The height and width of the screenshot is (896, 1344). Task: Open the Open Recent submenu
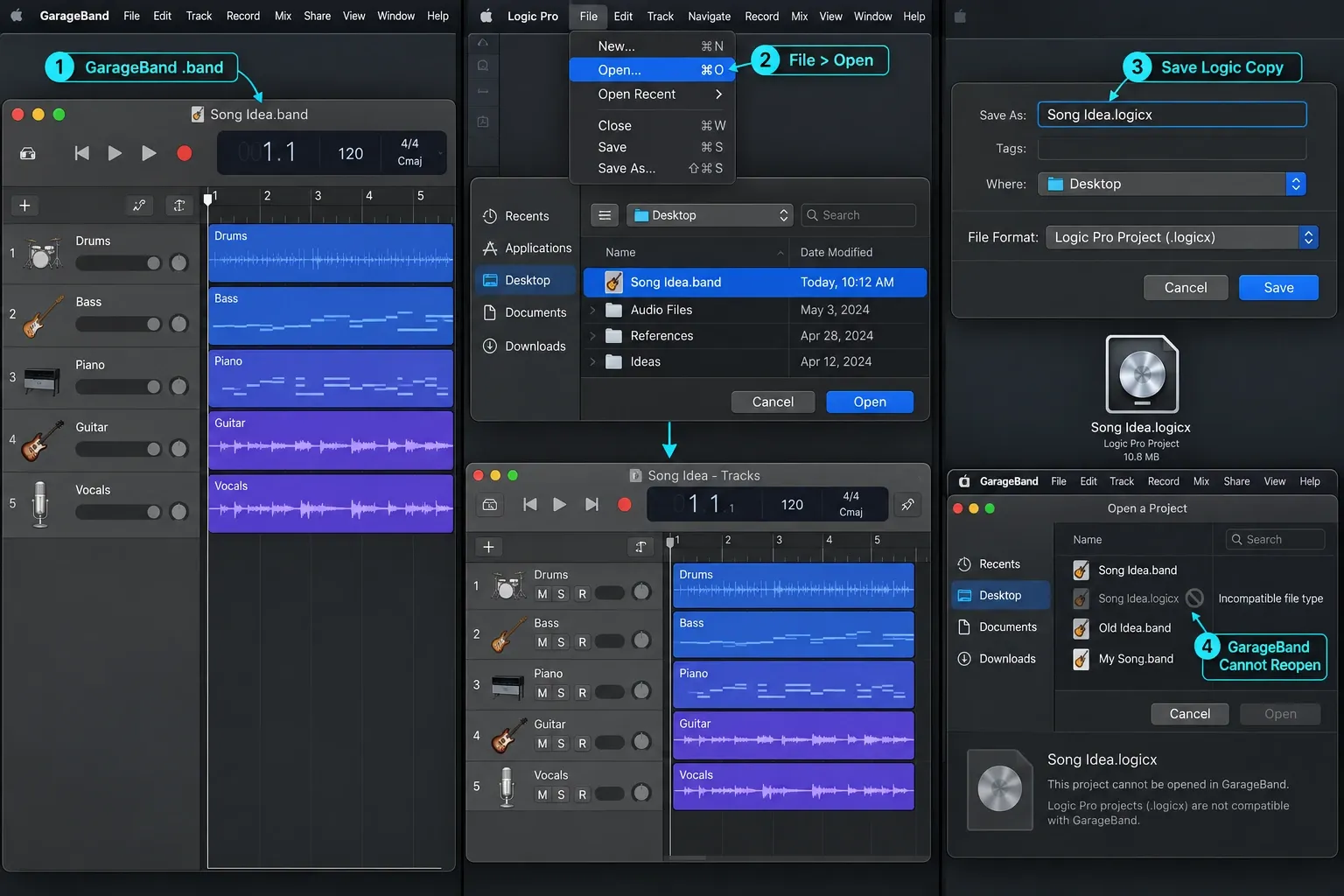coord(652,94)
